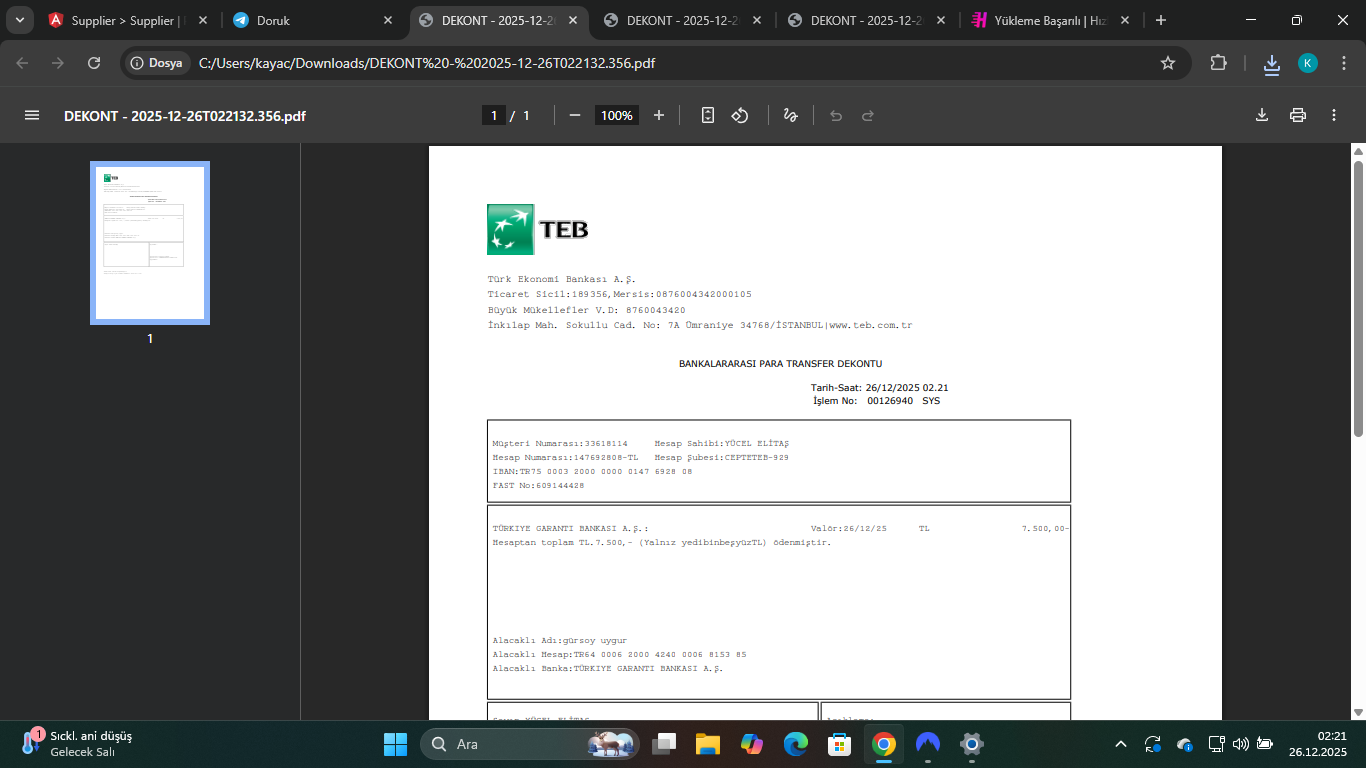Click heading BANKALARARASI PARA TRANSFER DEKONTU

point(780,364)
